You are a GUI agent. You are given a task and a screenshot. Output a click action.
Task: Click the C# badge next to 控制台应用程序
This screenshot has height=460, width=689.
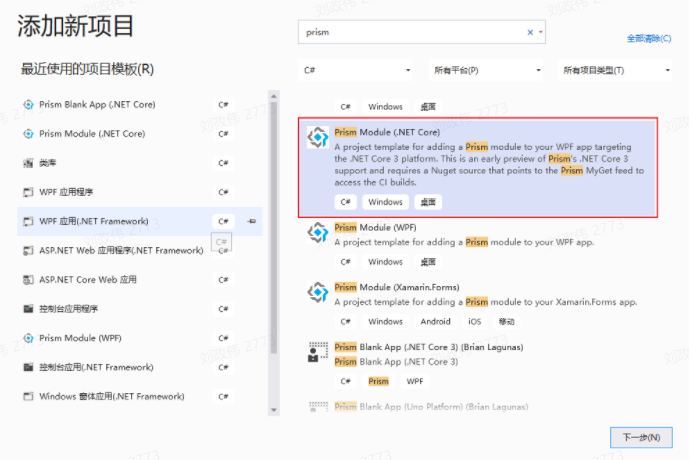pos(223,309)
